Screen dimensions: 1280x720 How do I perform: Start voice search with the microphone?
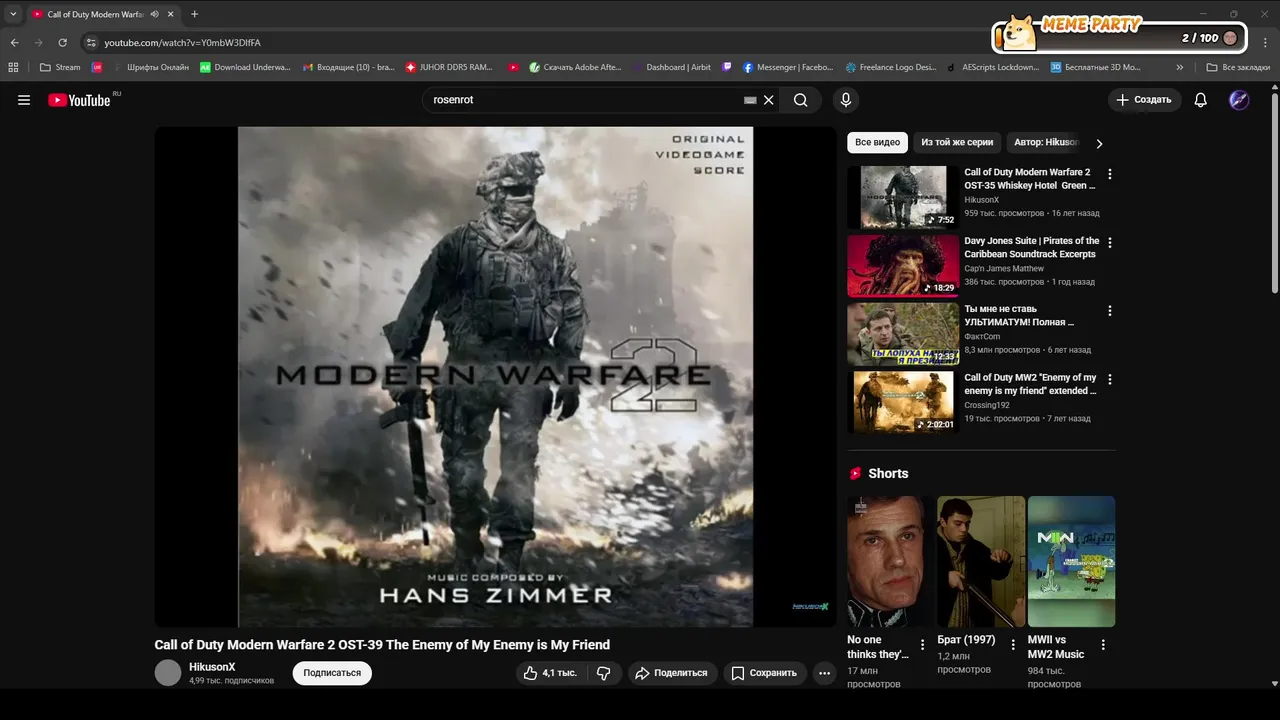846,100
